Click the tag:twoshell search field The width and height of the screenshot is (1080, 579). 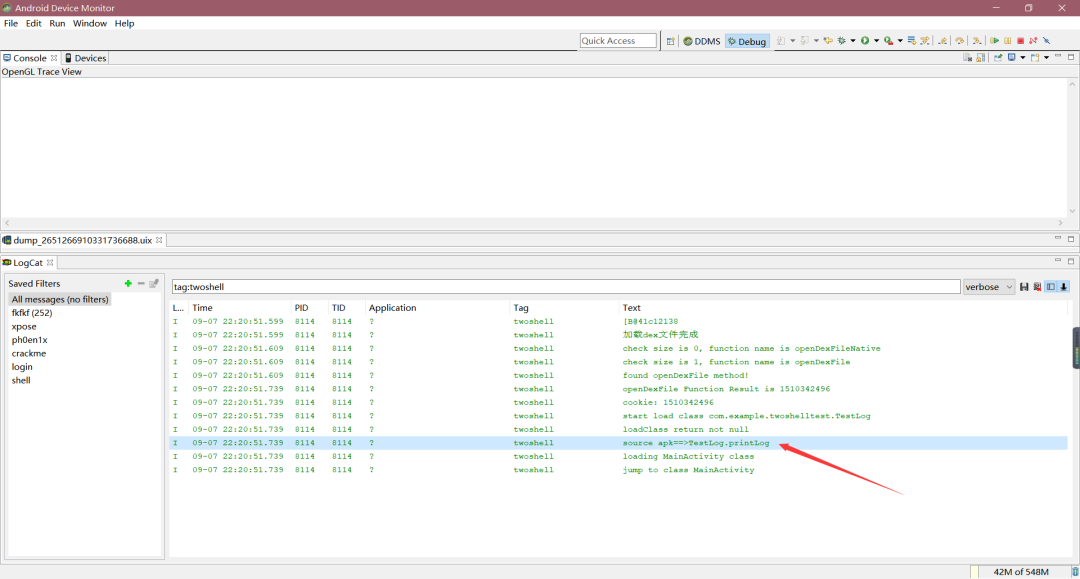[x=565, y=287]
